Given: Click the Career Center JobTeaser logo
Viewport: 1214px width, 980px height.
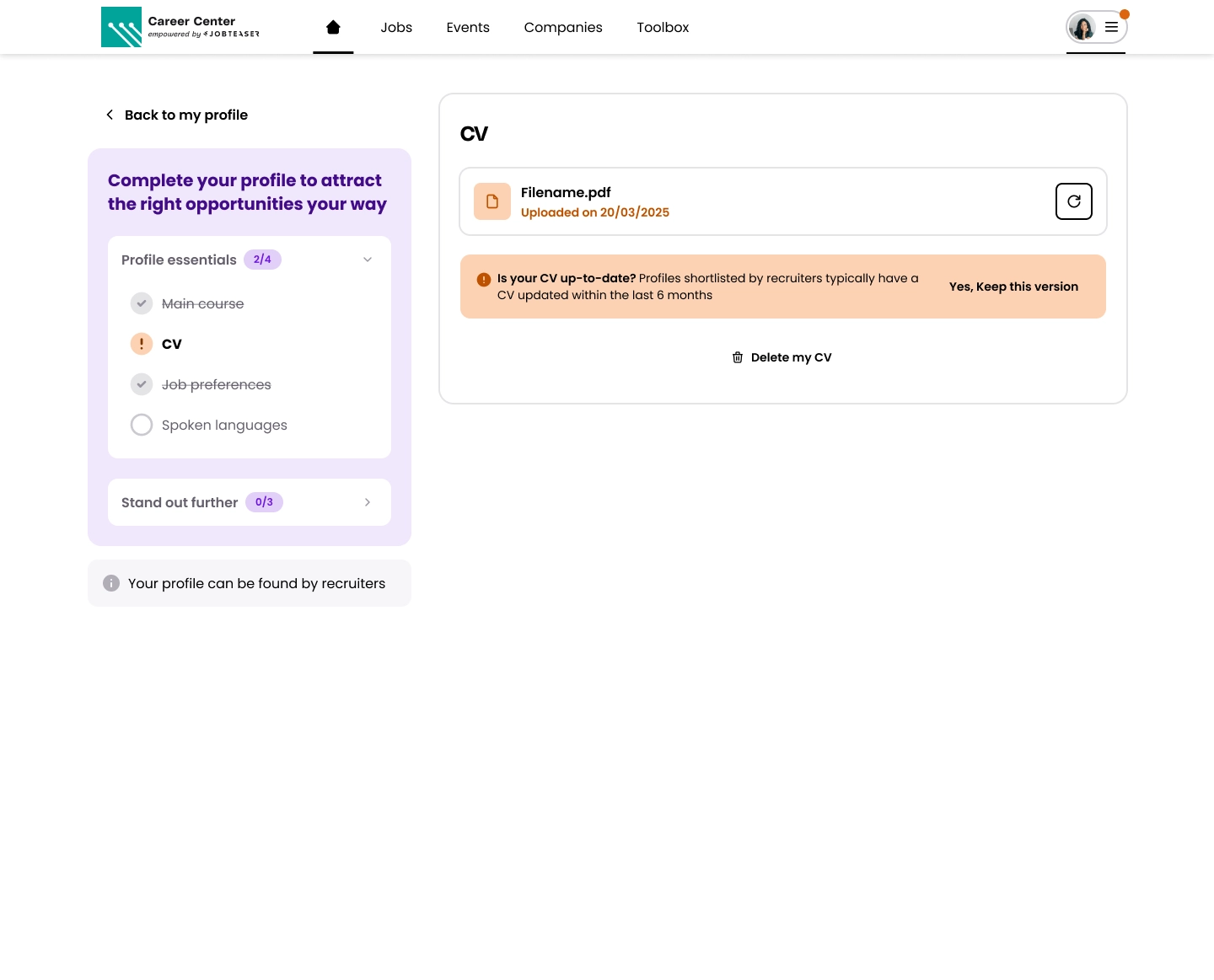Looking at the screenshot, I should coord(180,27).
